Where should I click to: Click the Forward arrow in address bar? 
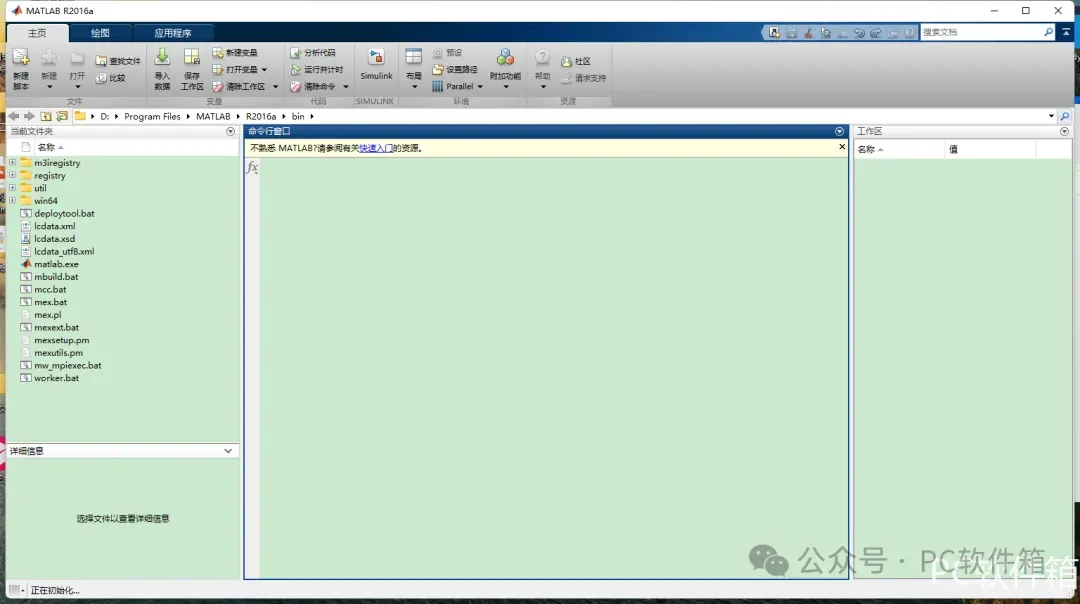pos(29,116)
